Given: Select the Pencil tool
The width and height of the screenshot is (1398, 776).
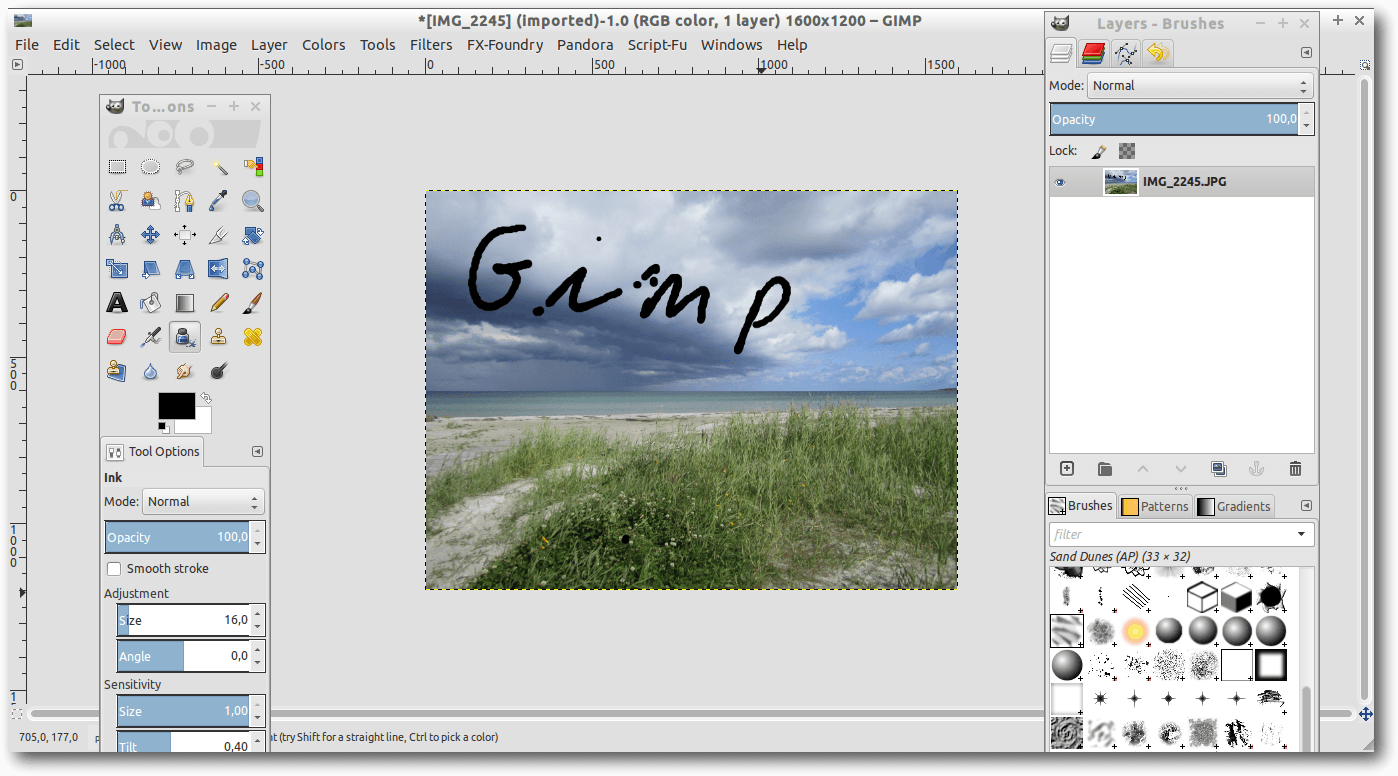Looking at the screenshot, I should point(219,302).
